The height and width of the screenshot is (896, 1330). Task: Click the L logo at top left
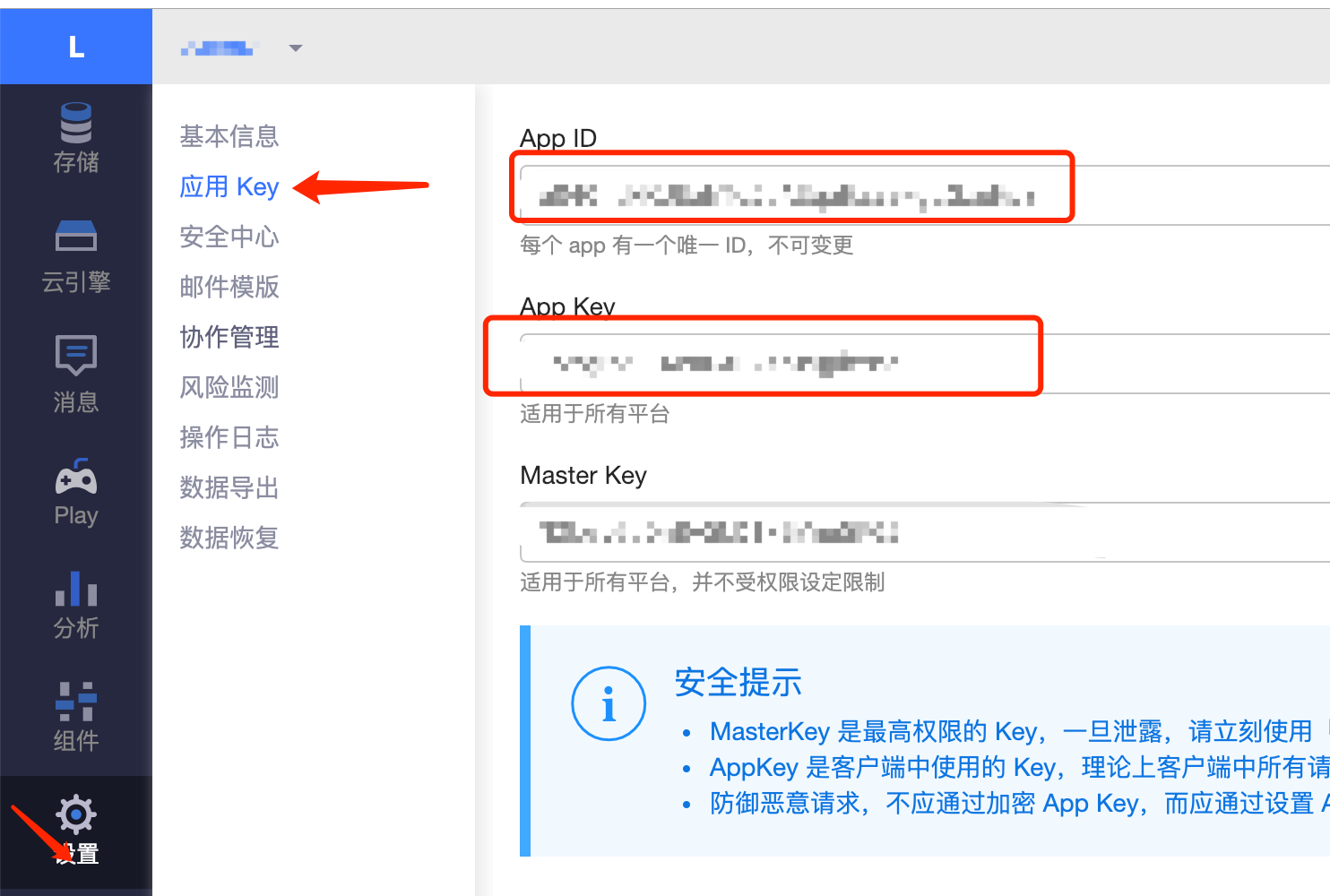click(75, 46)
